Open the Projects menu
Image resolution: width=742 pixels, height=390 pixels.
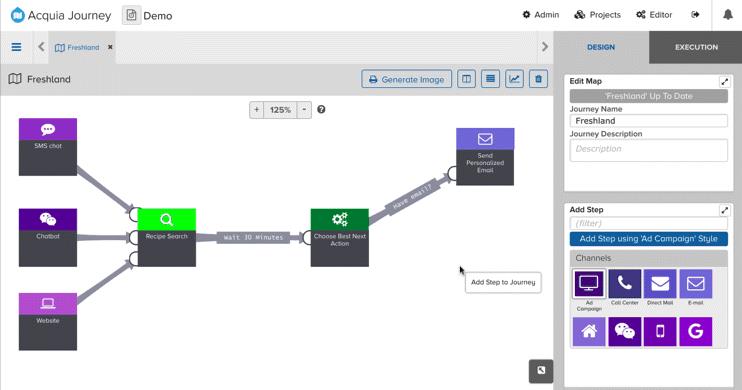click(x=597, y=15)
